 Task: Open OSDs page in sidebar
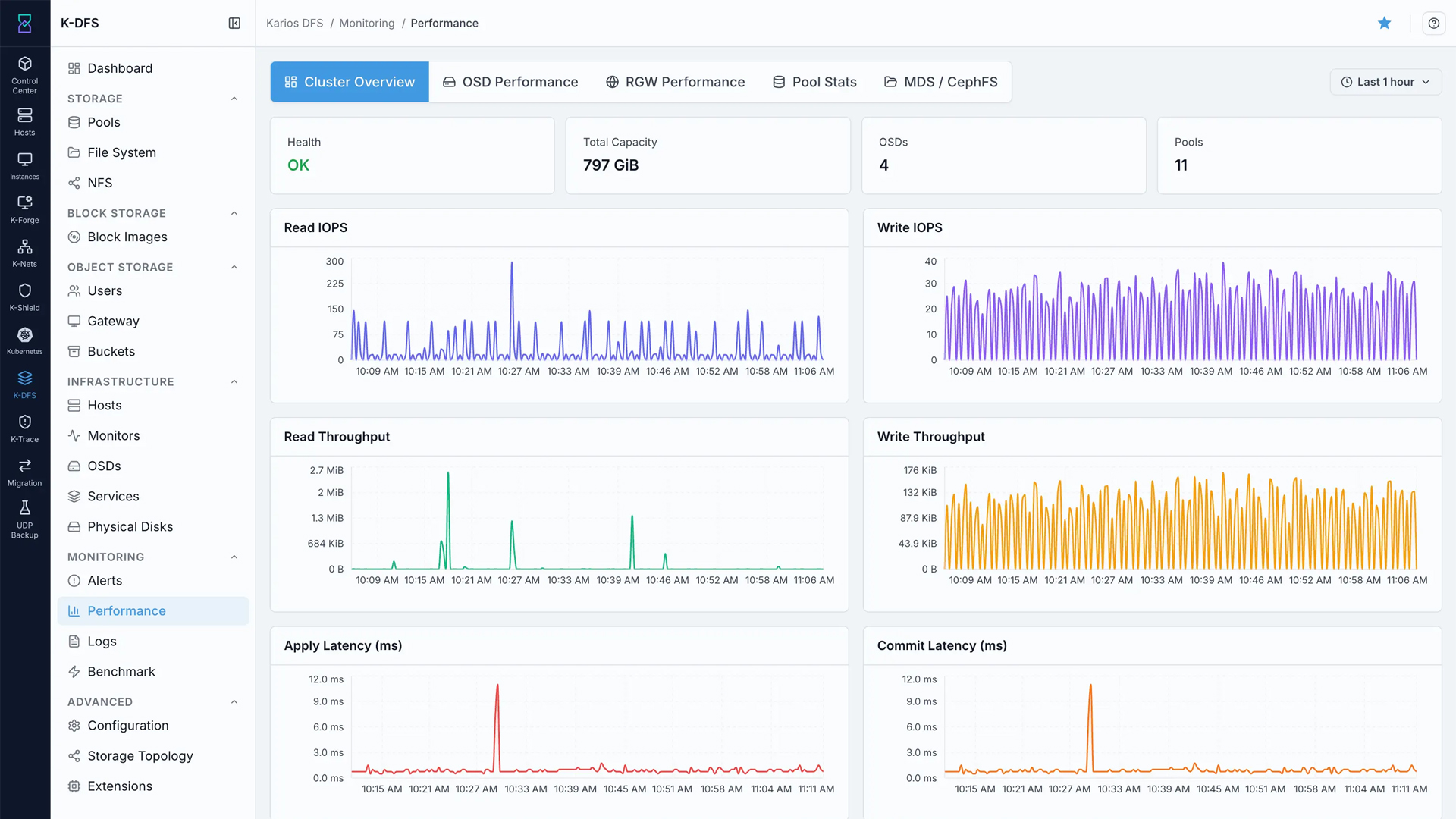coord(153,466)
